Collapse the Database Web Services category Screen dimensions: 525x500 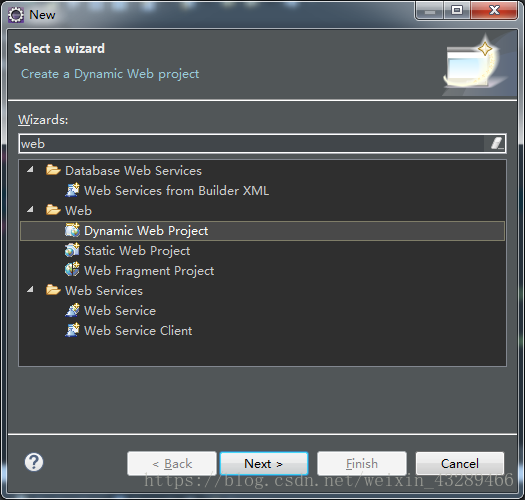click(30, 169)
